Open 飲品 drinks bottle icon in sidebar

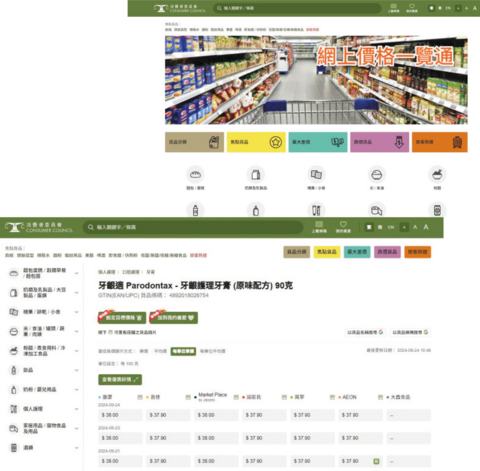[x=14, y=370]
